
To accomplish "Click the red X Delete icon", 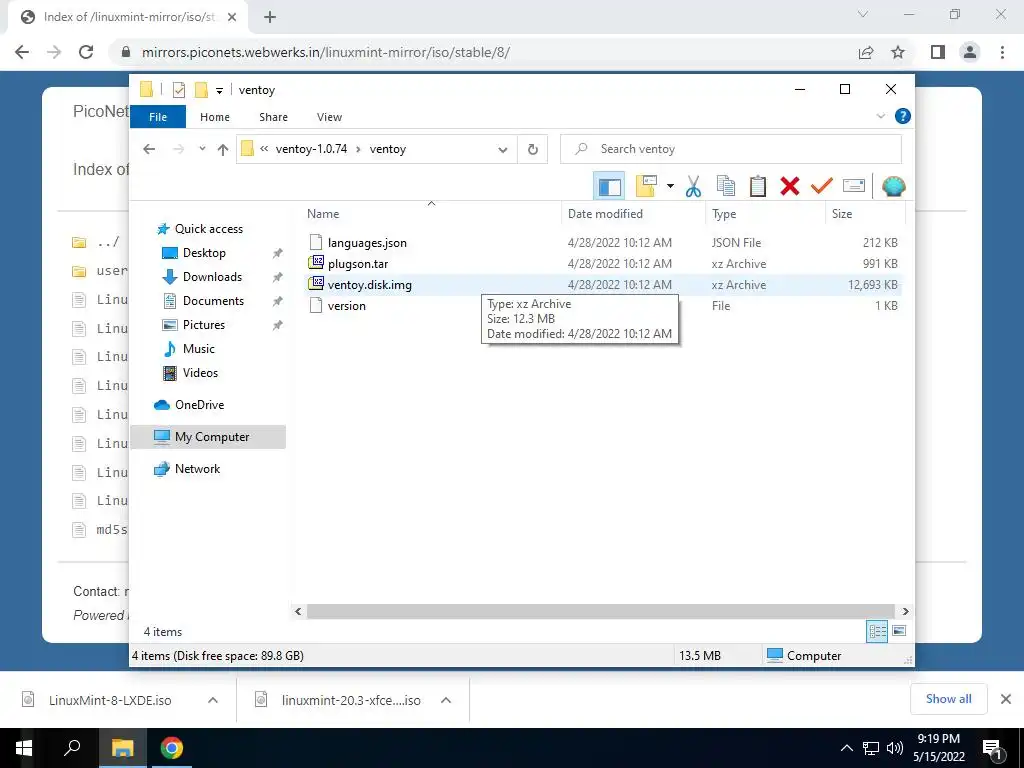I will (x=790, y=186).
